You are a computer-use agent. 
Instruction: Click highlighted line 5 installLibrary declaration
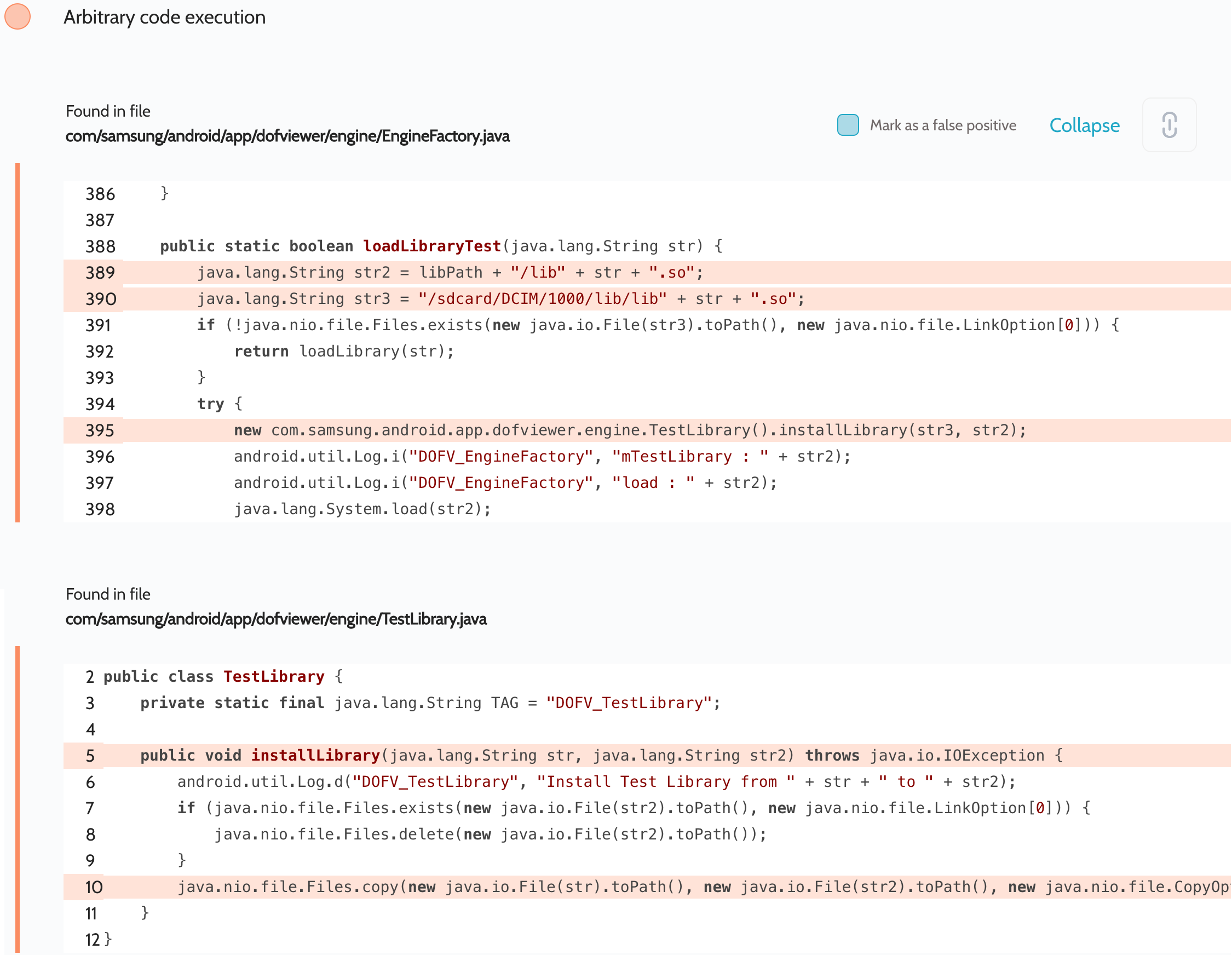(601, 755)
